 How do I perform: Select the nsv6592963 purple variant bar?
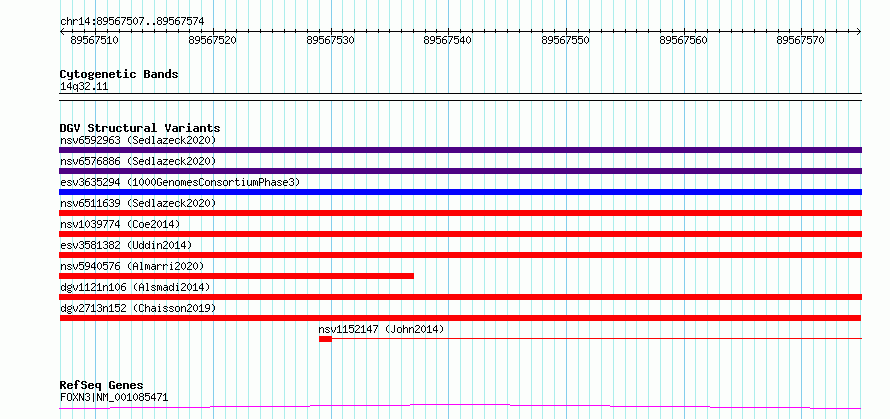click(x=460, y=150)
